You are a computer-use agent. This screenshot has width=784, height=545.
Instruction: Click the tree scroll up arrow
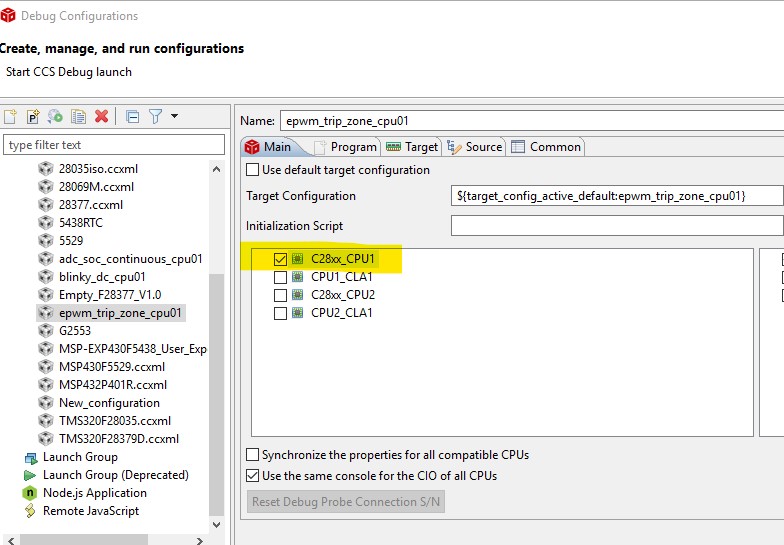pos(216,170)
